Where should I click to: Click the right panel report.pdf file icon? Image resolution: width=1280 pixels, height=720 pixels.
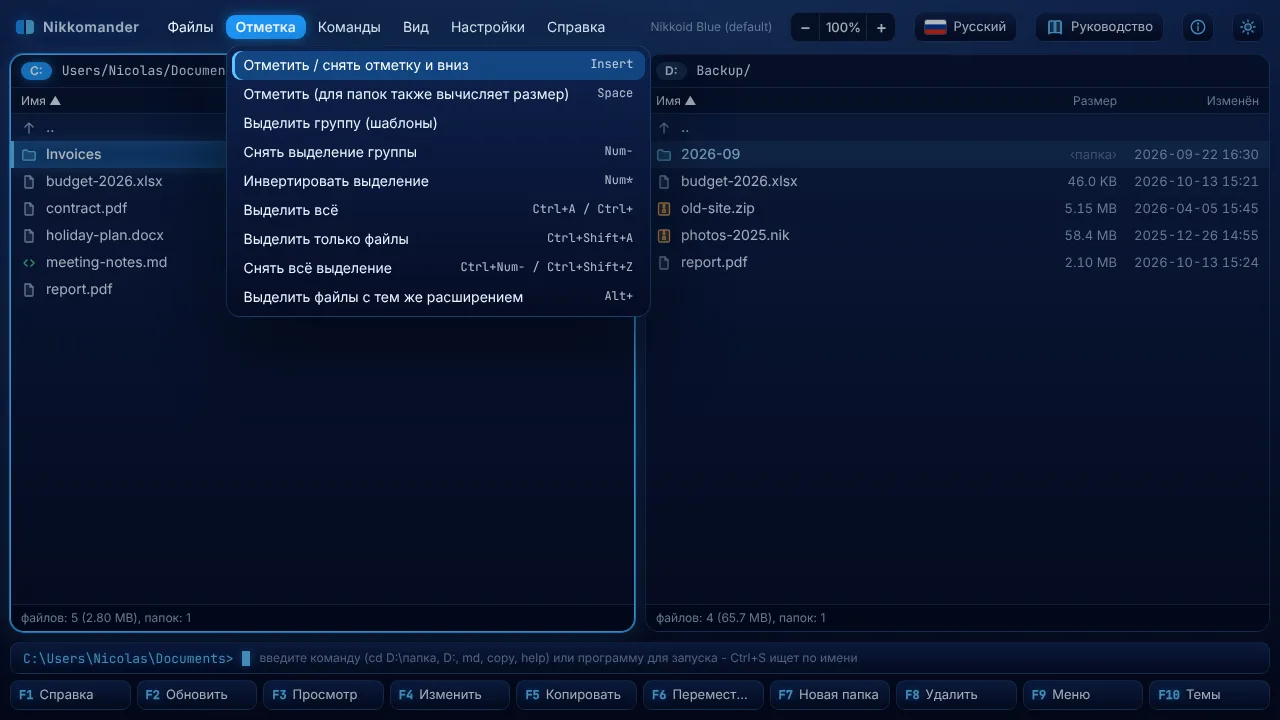pos(664,262)
